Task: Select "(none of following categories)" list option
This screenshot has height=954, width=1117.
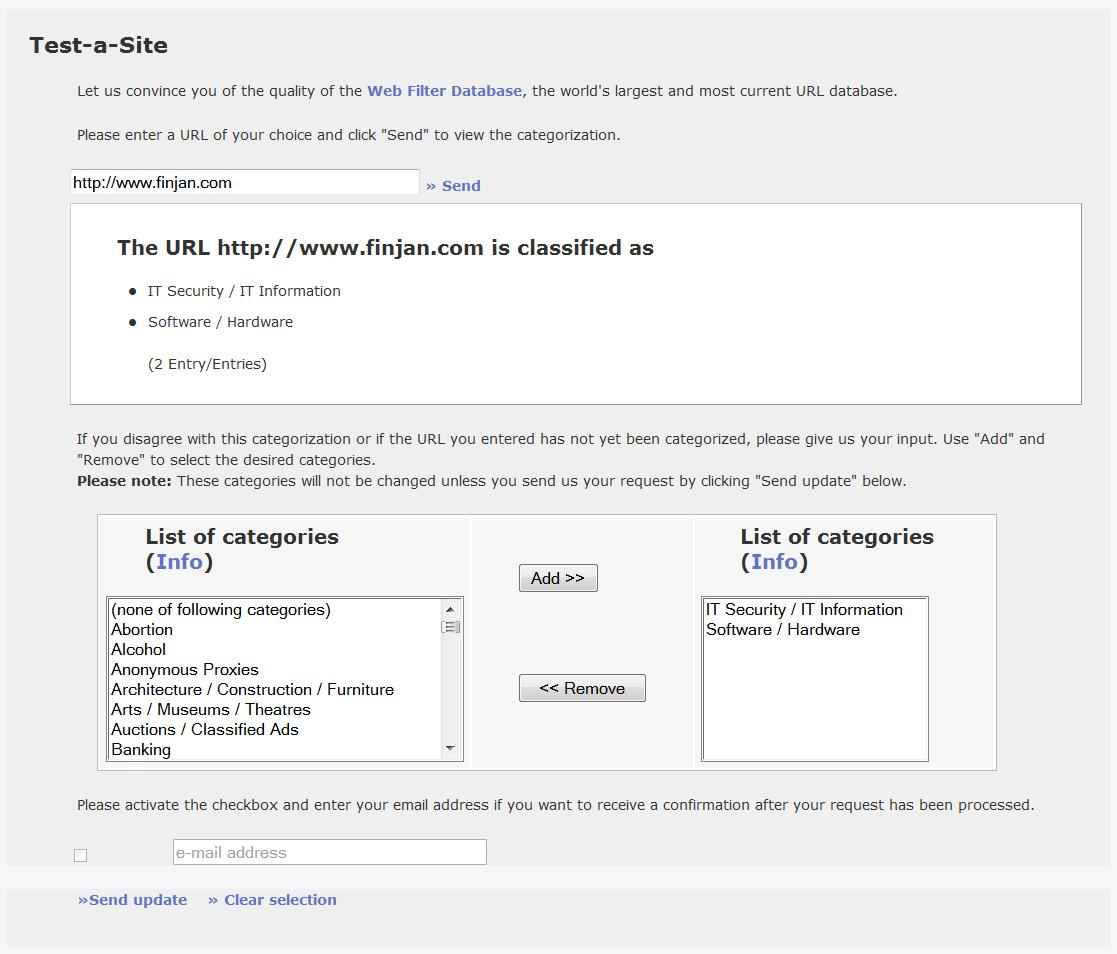Action: (221, 610)
